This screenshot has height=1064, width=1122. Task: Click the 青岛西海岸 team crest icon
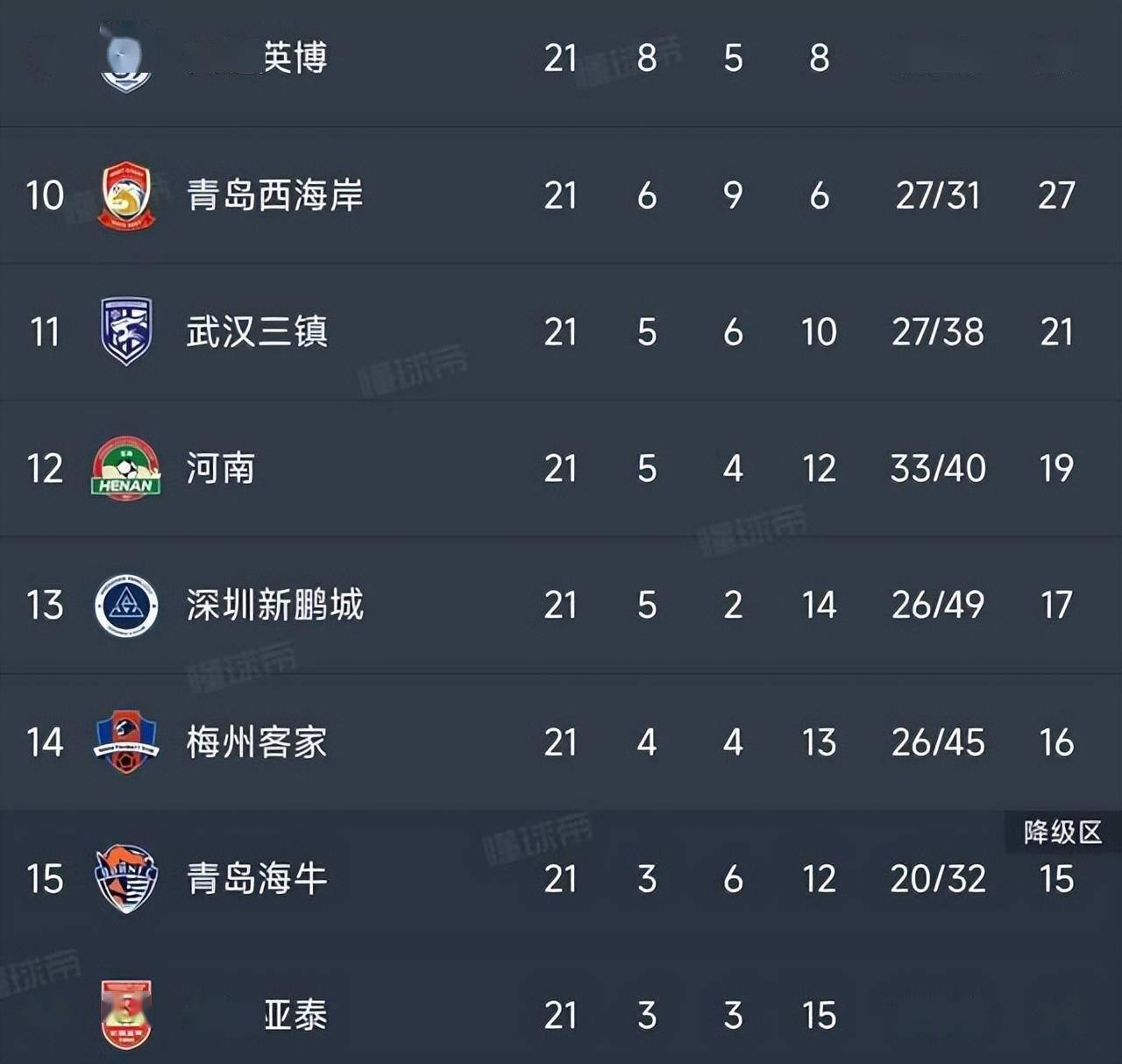click(x=126, y=195)
